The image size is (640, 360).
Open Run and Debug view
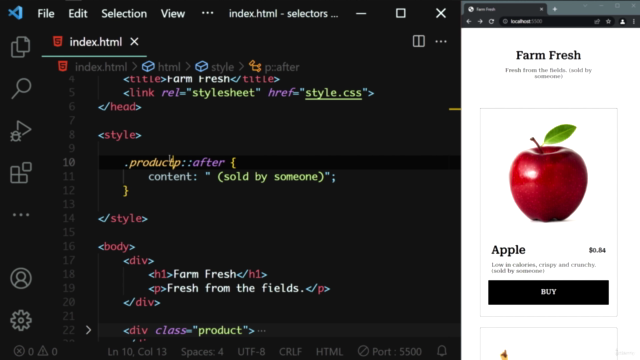[x=20, y=131]
